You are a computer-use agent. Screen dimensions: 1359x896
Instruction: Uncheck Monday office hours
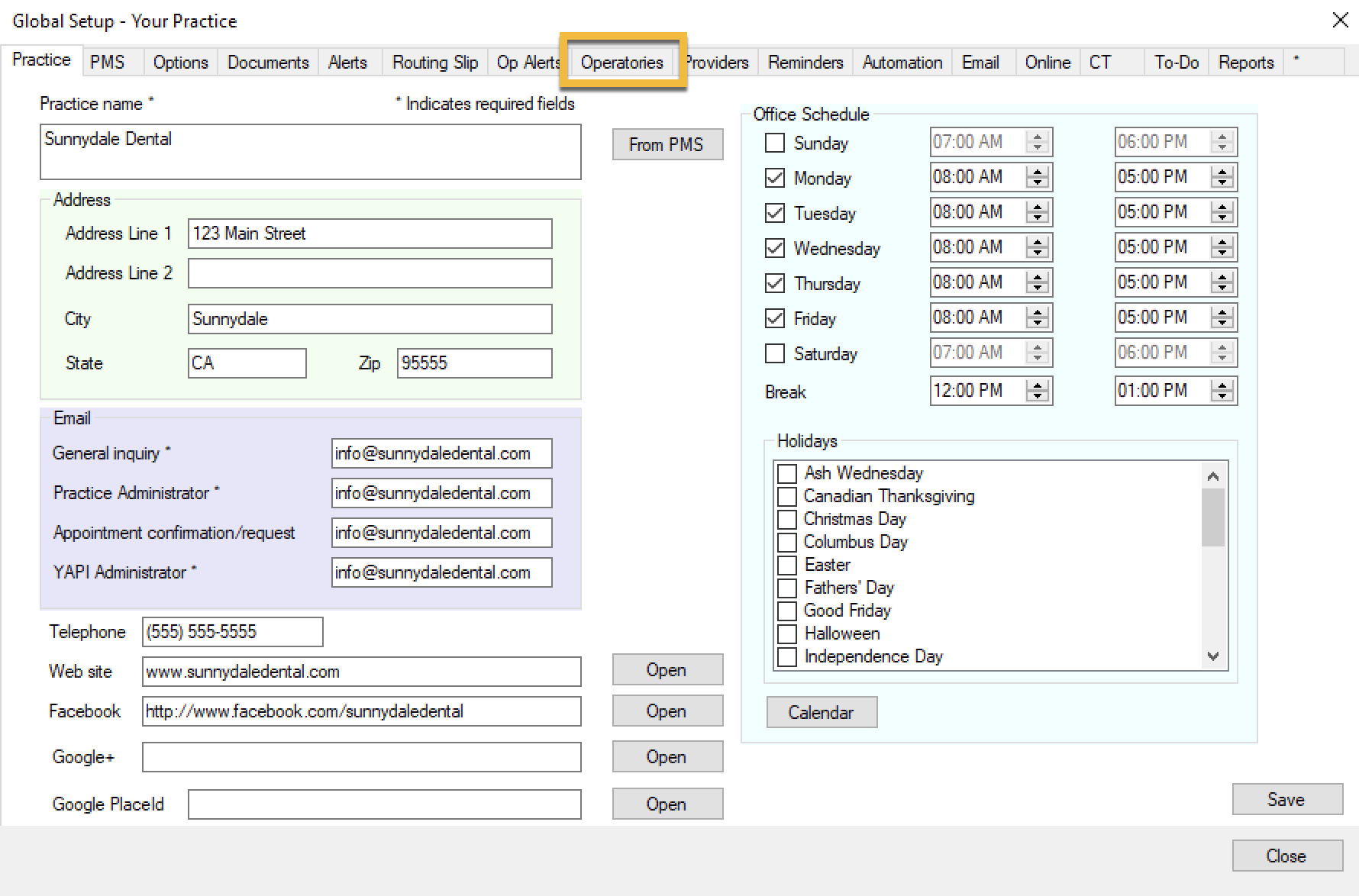click(775, 178)
